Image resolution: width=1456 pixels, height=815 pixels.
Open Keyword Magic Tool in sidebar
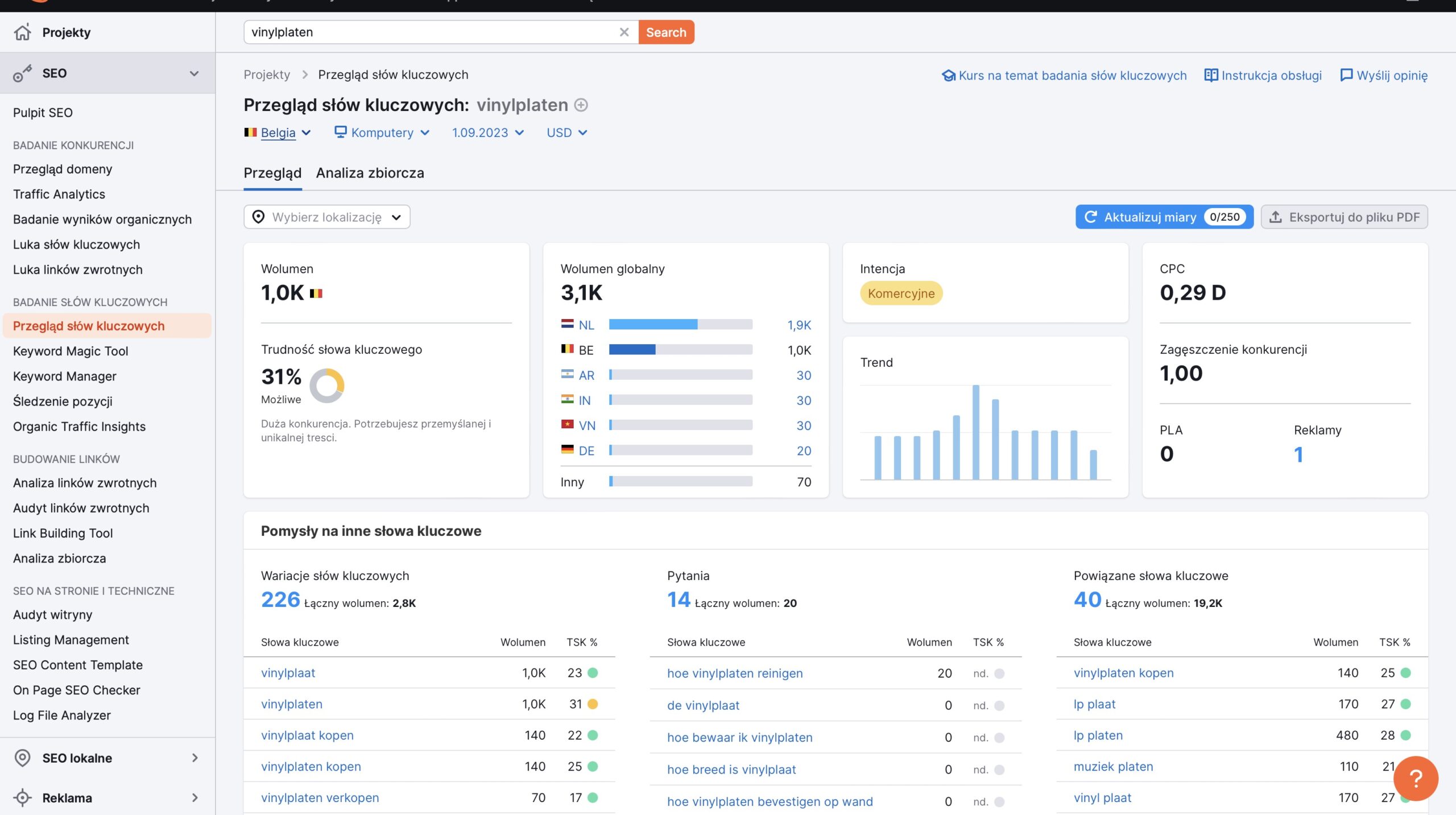(x=71, y=351)
